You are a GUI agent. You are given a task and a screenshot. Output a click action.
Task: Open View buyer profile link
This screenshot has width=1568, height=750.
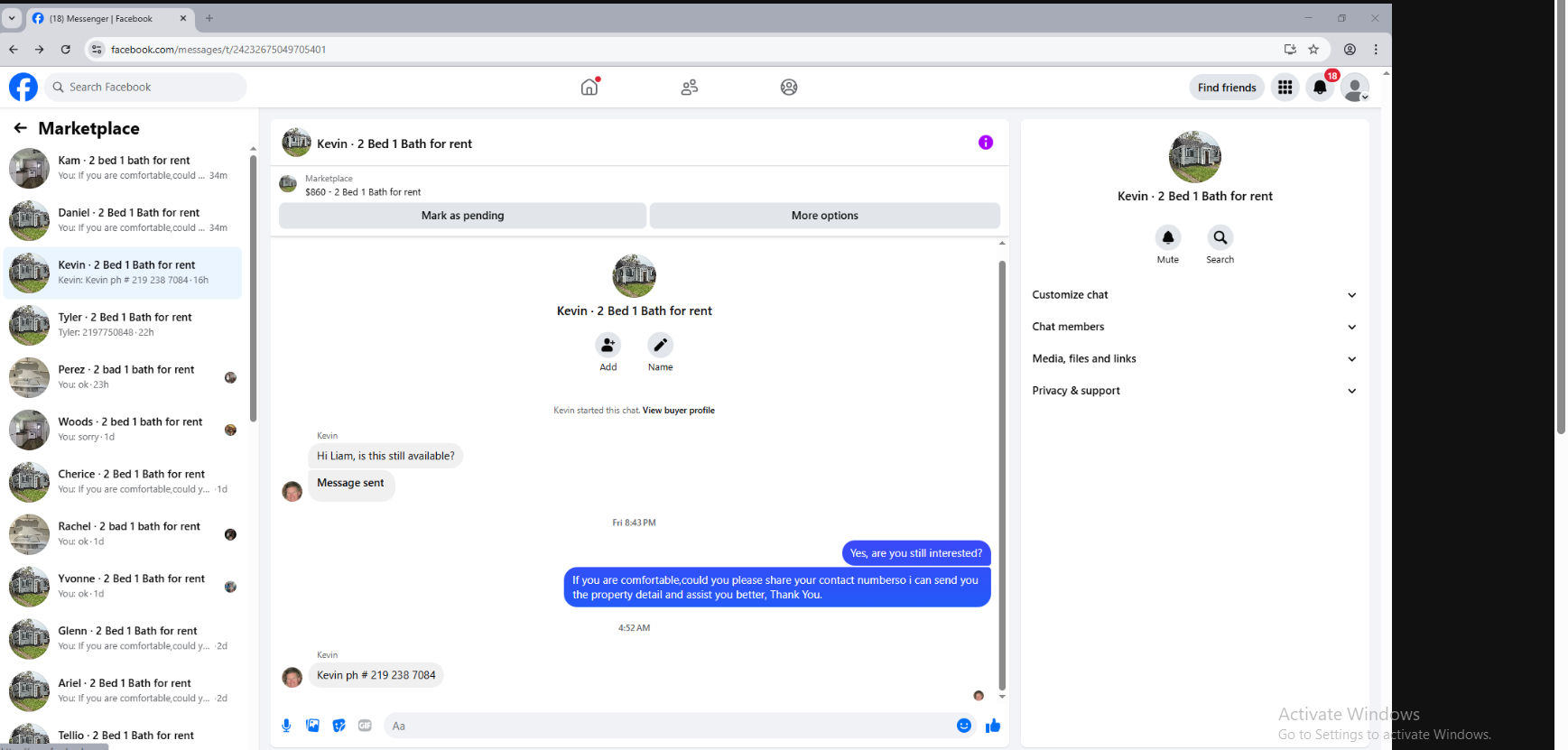tap(679, 411)
